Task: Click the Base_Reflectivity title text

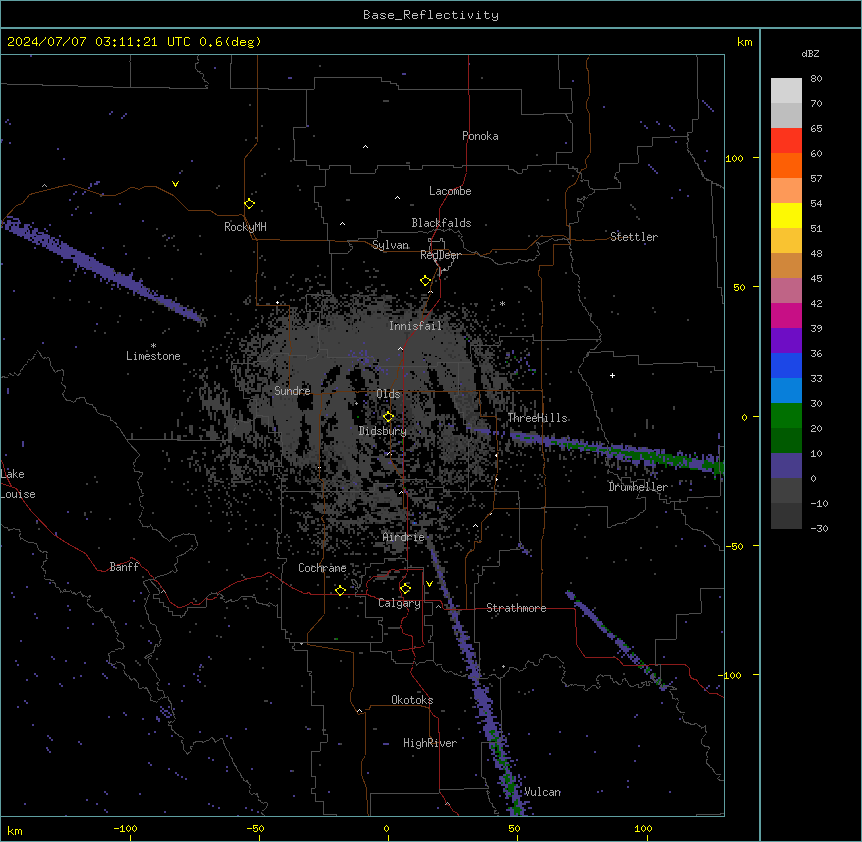Action: 431,15
